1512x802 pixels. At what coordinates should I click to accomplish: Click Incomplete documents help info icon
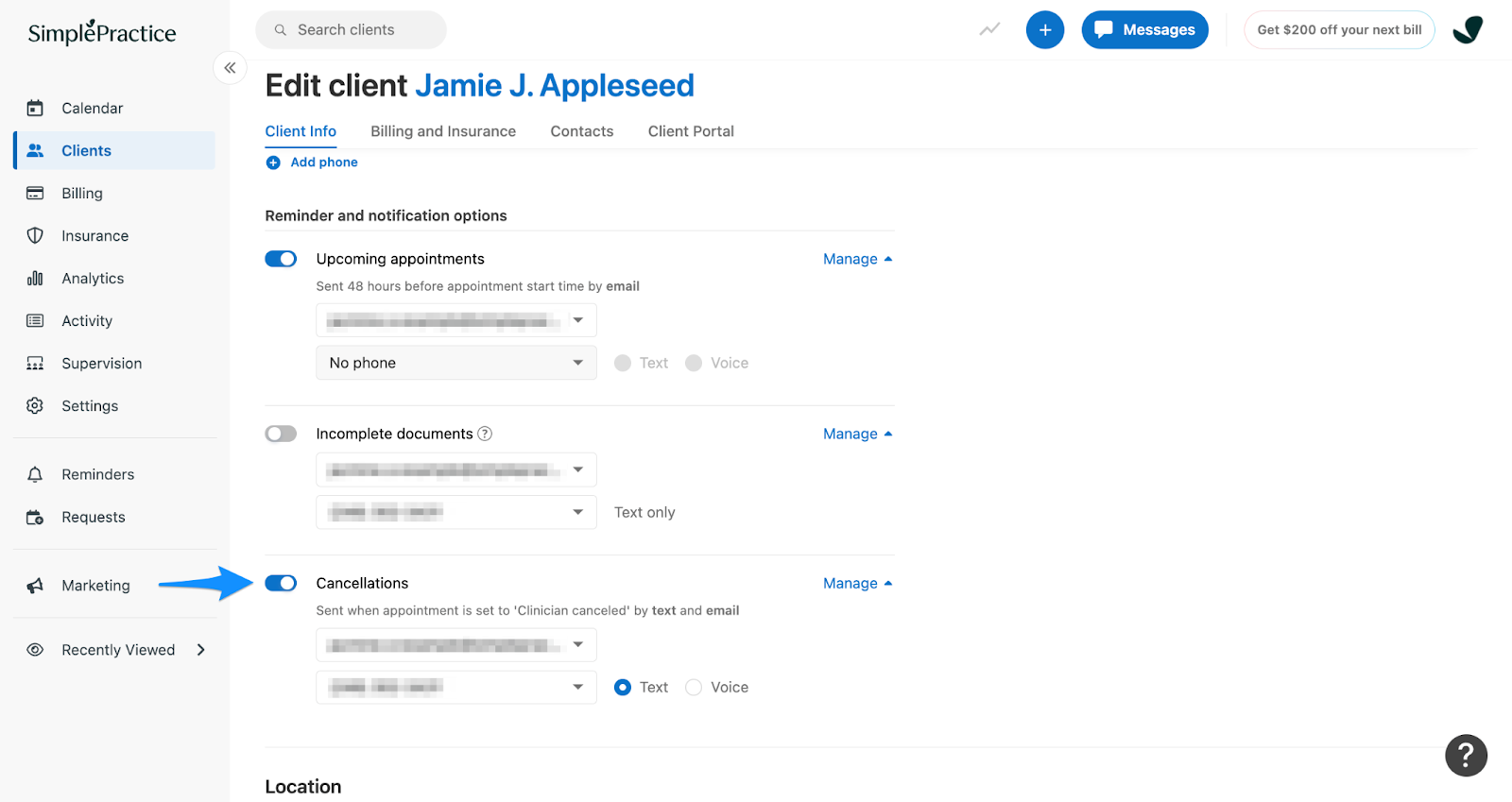(485, 434)
